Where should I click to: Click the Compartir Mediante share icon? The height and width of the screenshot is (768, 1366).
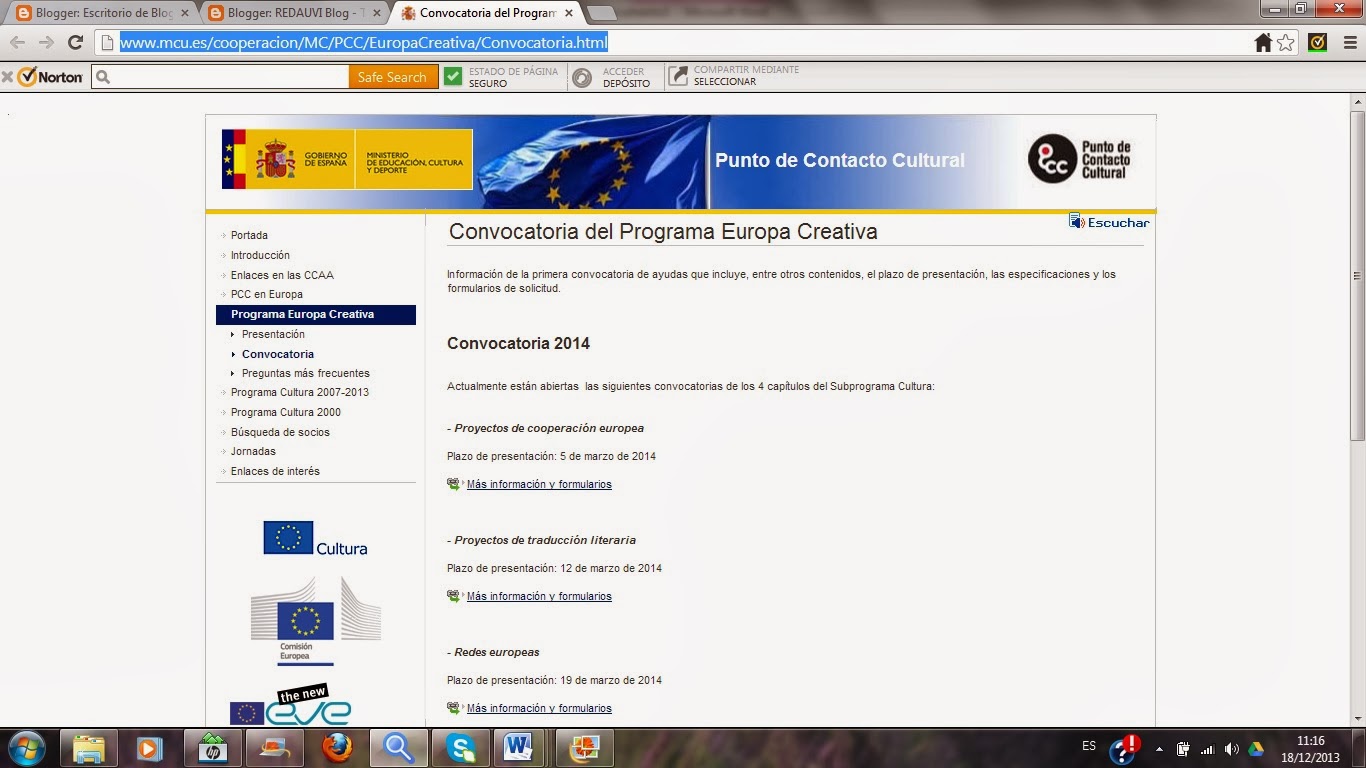(x=678, y=76)
